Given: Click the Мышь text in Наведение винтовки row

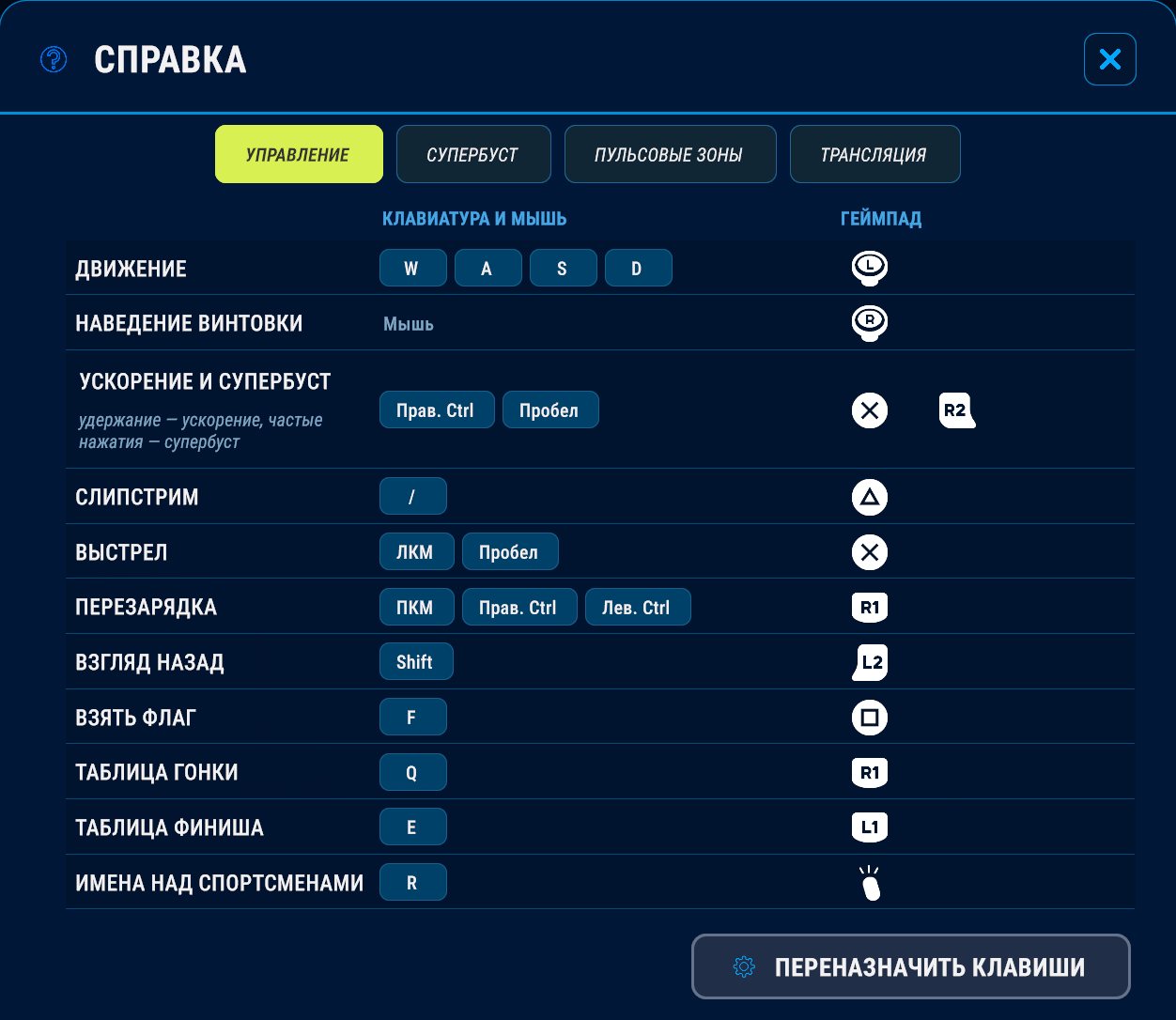Looking at the screenshot, I should 409,324.
